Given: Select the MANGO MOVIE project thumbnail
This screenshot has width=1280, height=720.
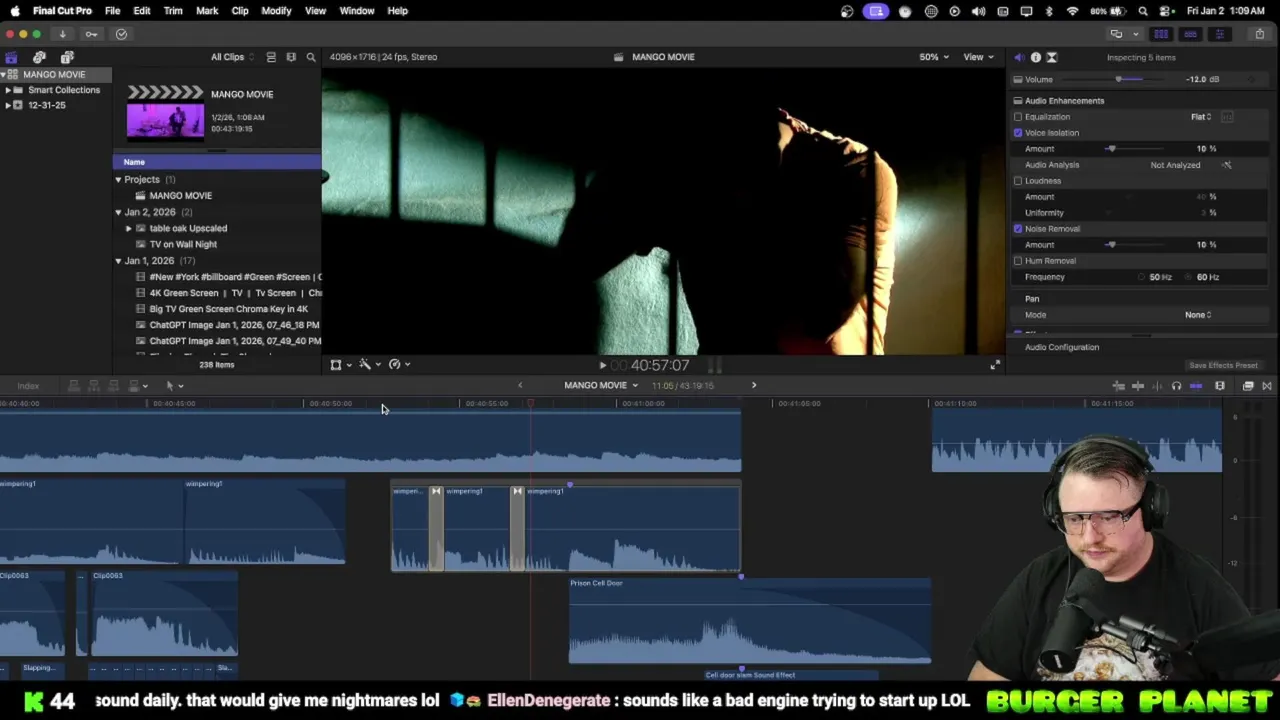Looking at the screenshot, I should [x=165, y=112].
